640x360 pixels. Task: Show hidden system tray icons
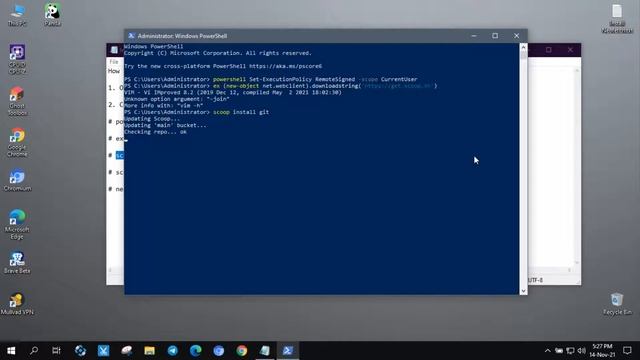point(548,351)
